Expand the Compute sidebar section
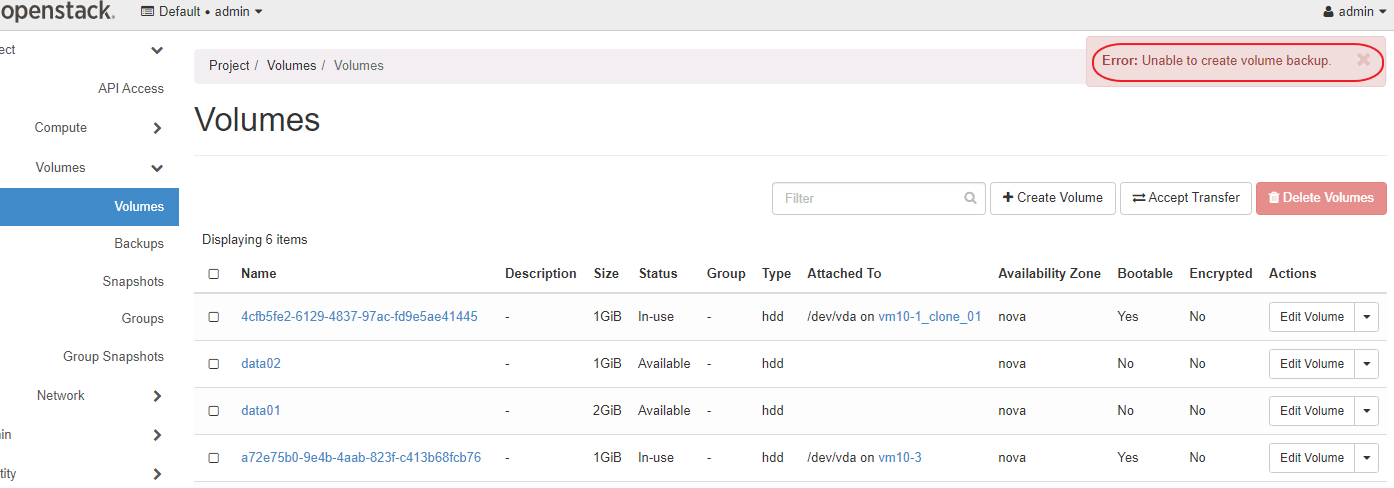Viewport: 1394px width, 488px height. click(x=157, y=128)
